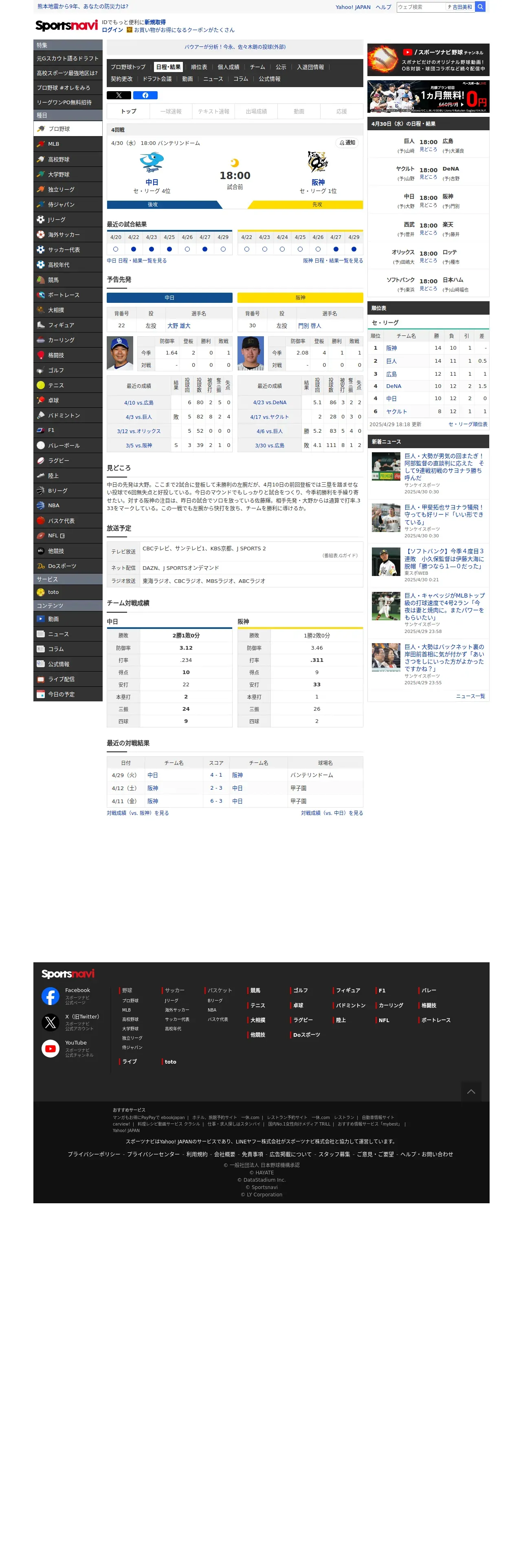This screenshot has height=1568, width=523.
Task: Click the toto icon under サービス
Action: (41, 592)
